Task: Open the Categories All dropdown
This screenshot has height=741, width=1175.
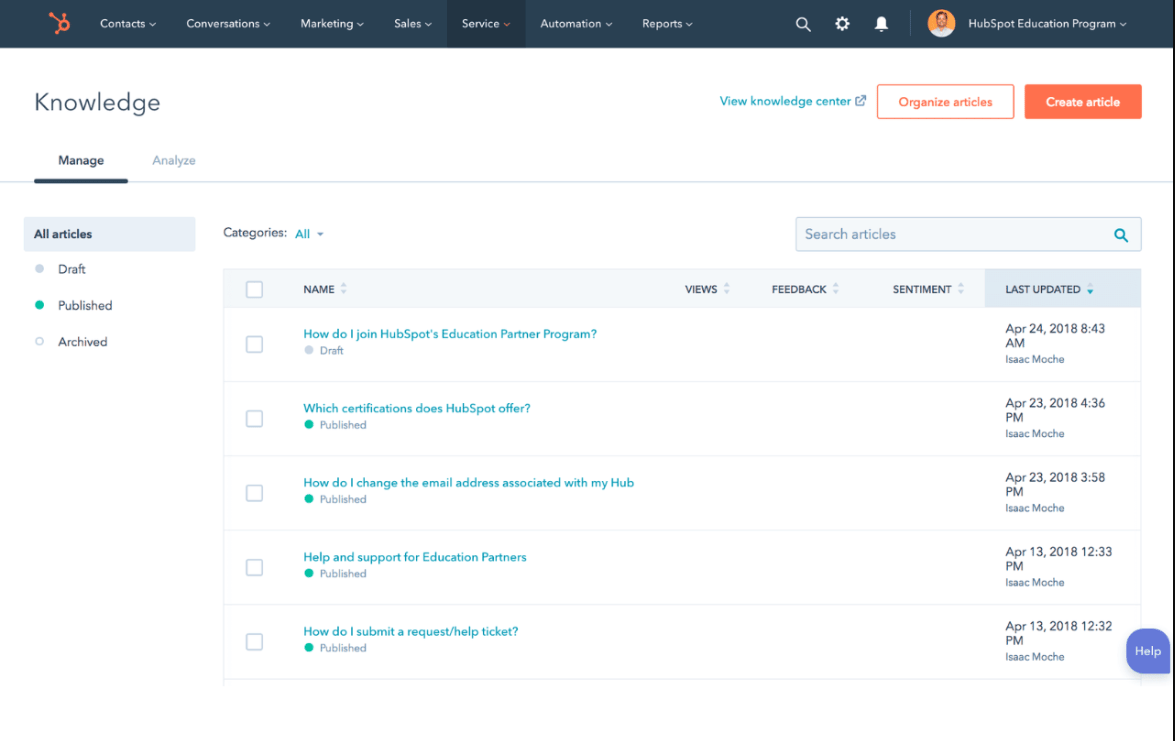Action: 310,232
